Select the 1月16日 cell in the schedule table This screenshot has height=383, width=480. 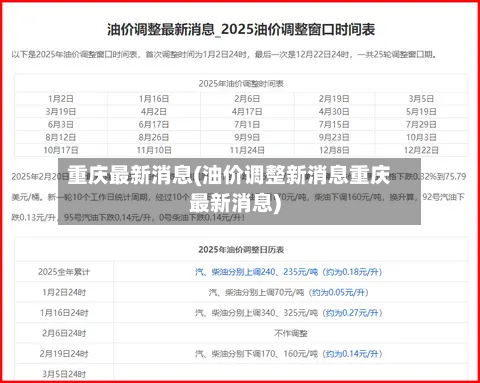point(154,99)
